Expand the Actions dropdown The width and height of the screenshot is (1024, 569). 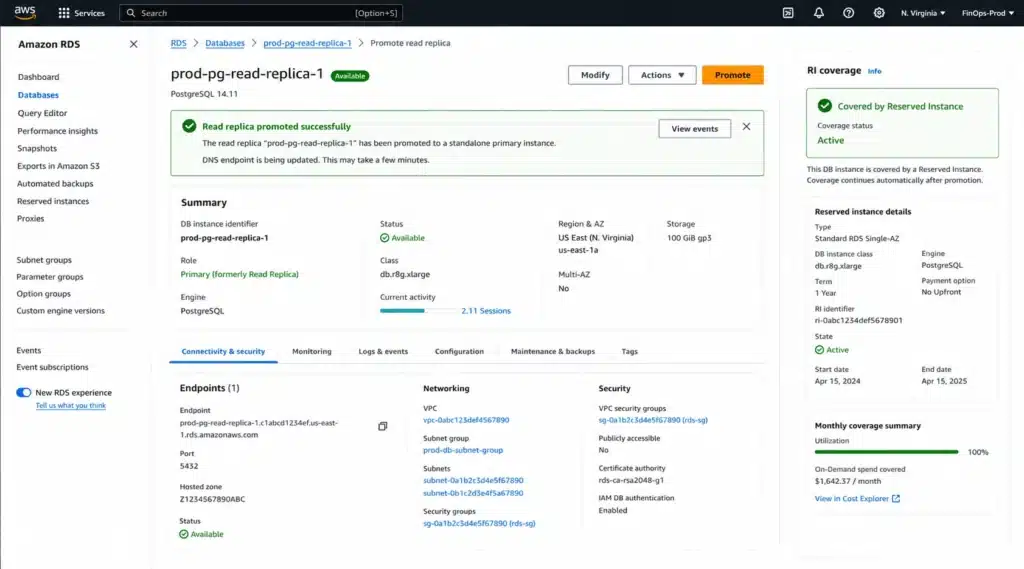[x=662, y=75]
